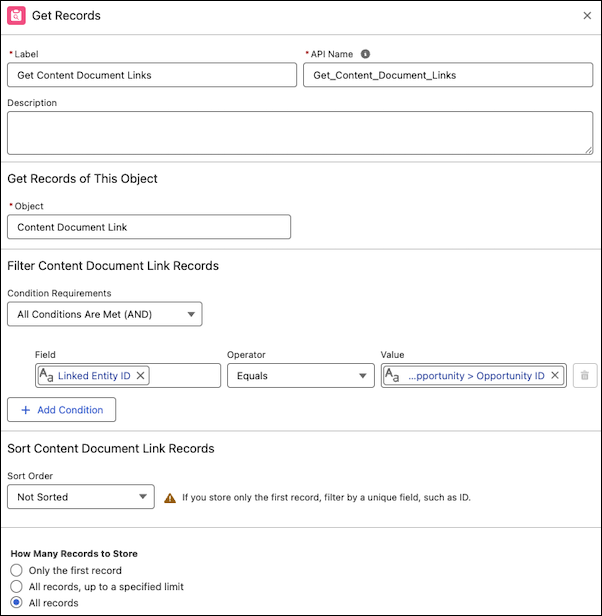Delete the condition row with trash icon

[585, 376]
